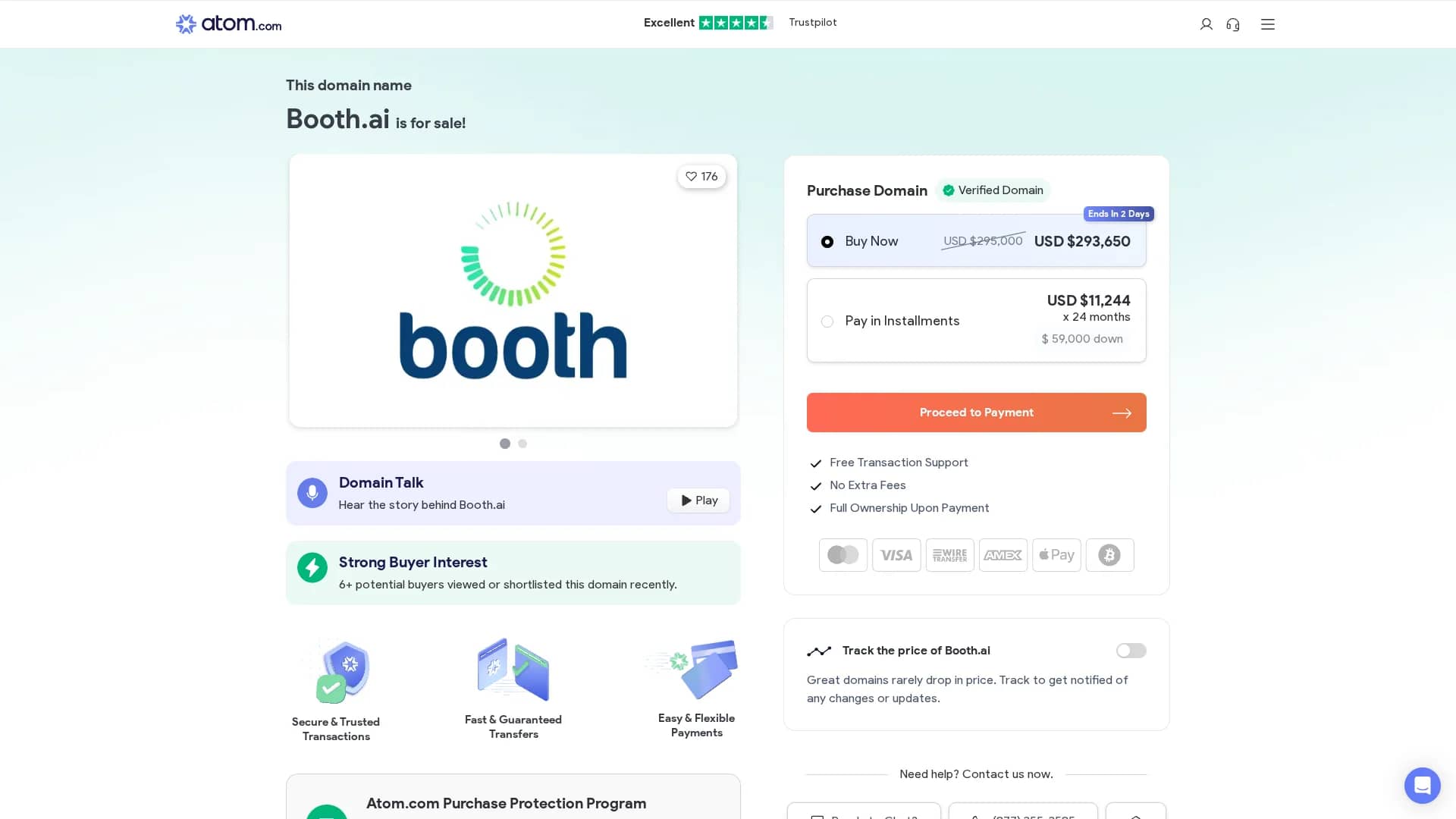
Task: Click the price trend line icon
Action: (819, 651)
